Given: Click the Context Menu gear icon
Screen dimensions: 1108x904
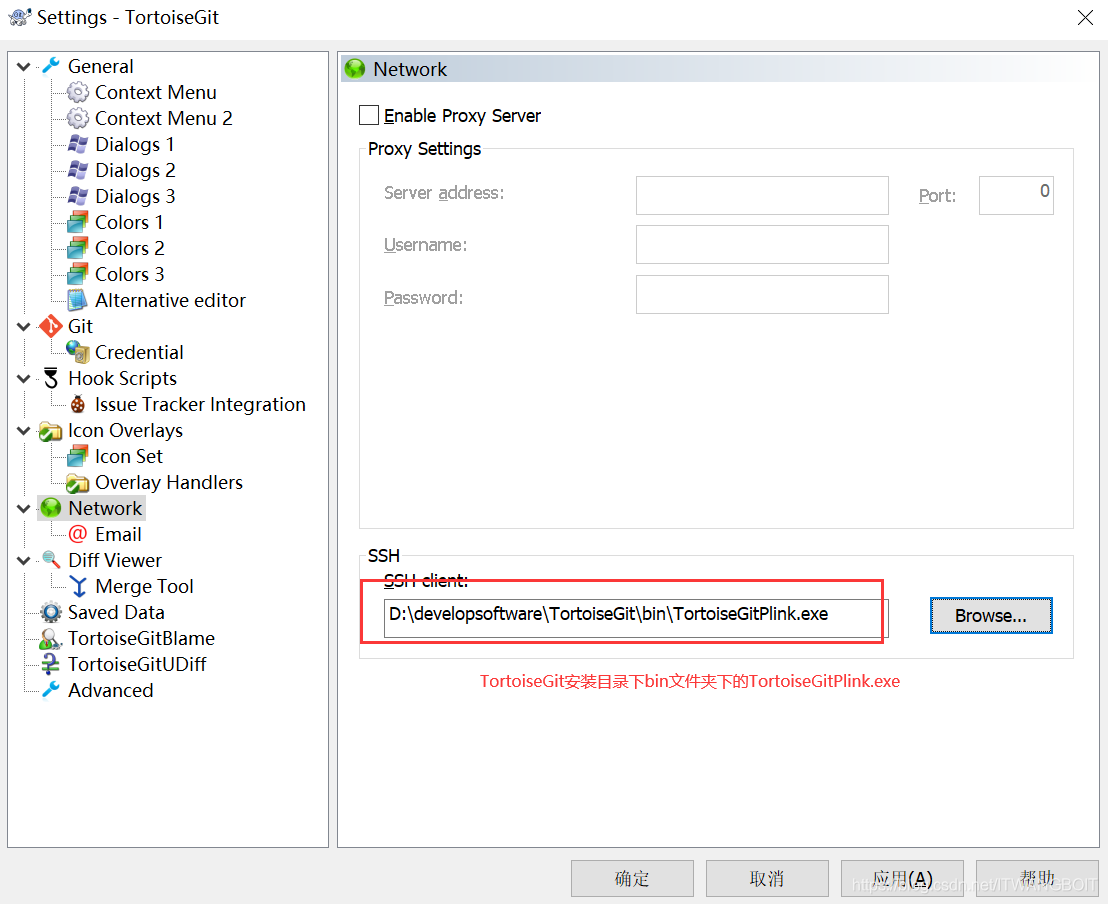Looking at the screenshot, I should 78,92.
